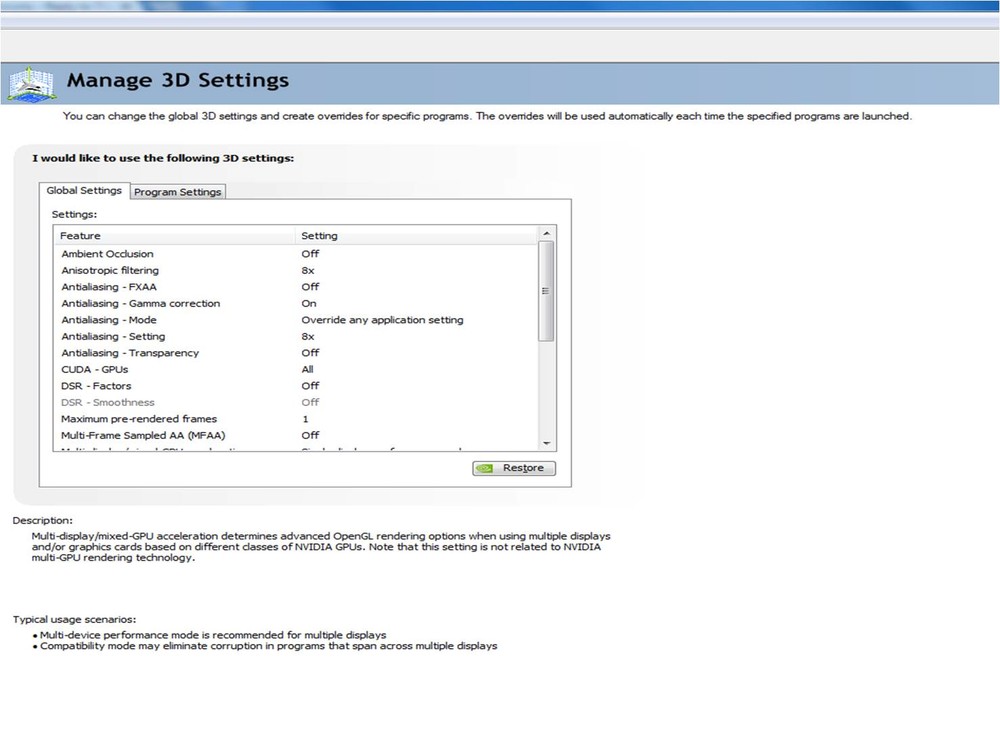This screenshot has height=734, width=1000.
Task: Click the Typical usage scenarios: heading
Action: [x=75, y=619]
